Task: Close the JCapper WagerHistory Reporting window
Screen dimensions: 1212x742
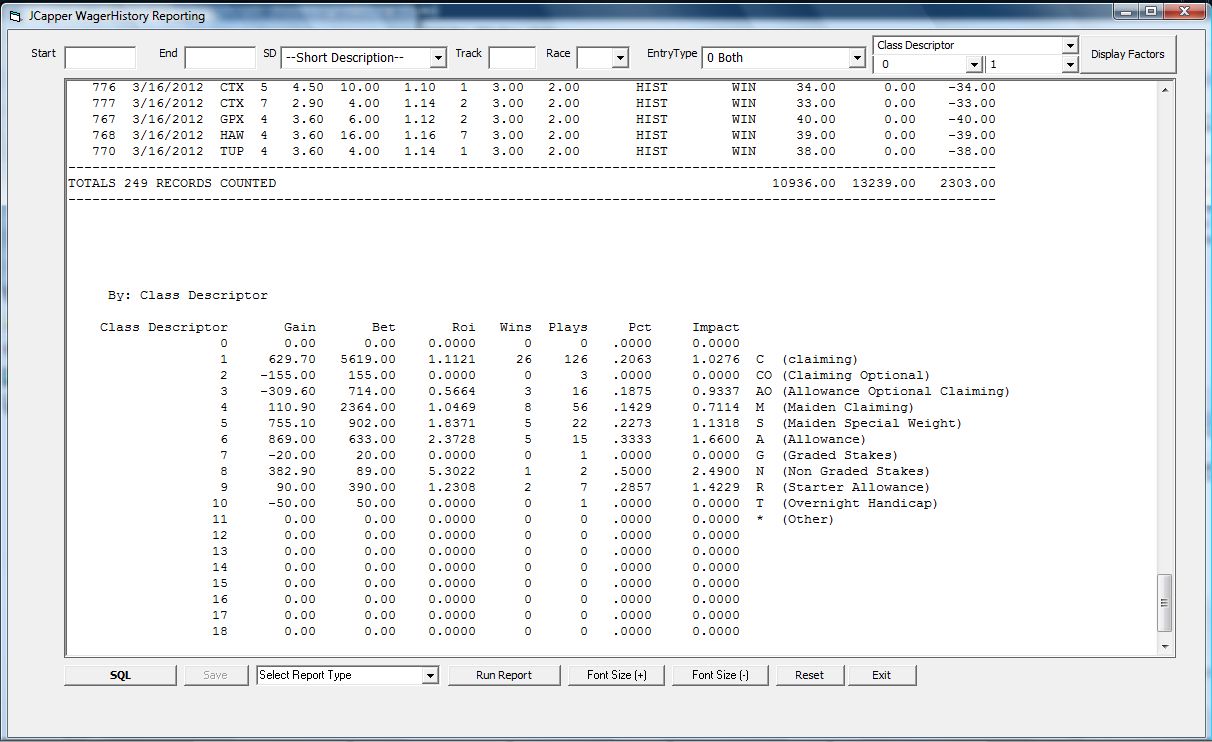Action: click(1184, 12)
